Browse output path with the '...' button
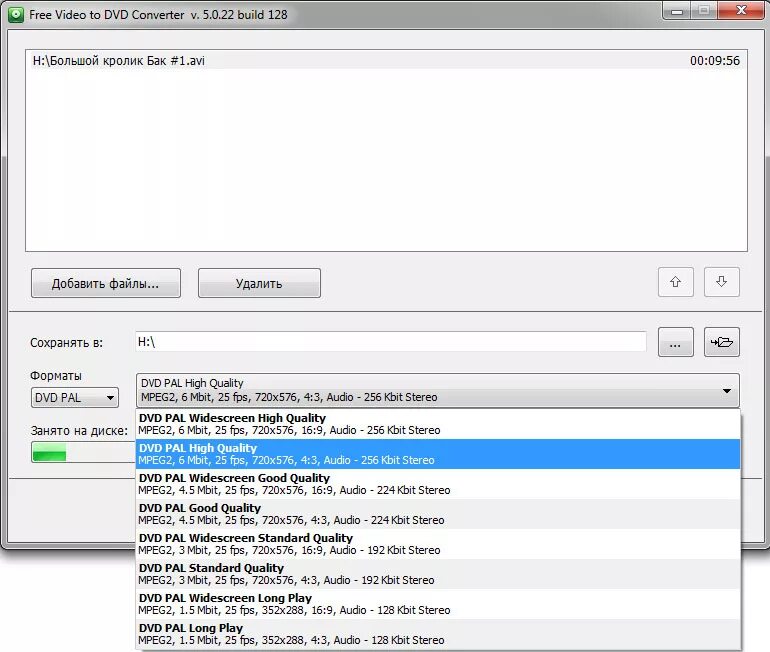The width and height of the screenshot is (770, 652). click(x=676, y=342)
